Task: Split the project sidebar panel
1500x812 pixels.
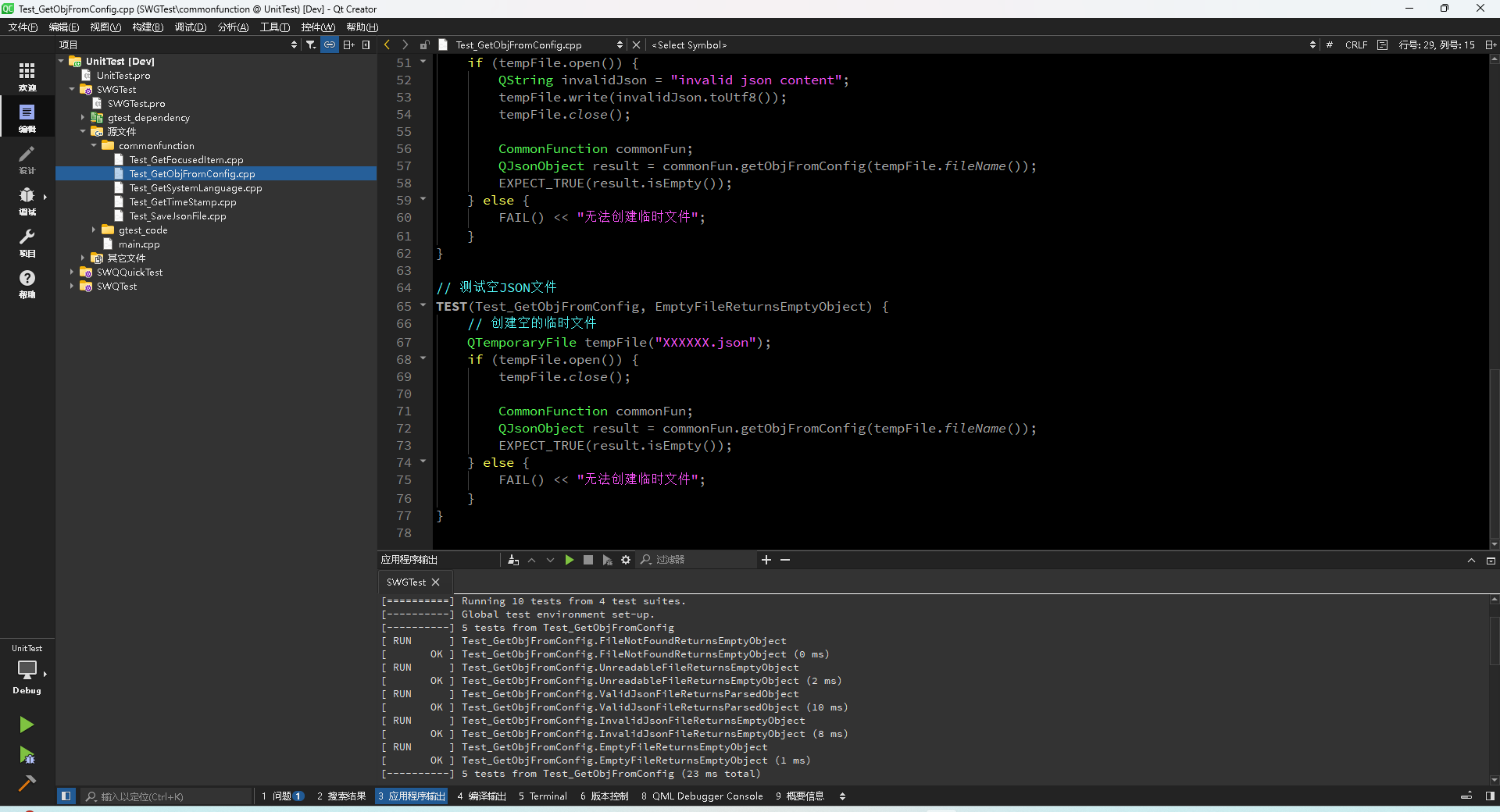Action: tap(348, 45)
